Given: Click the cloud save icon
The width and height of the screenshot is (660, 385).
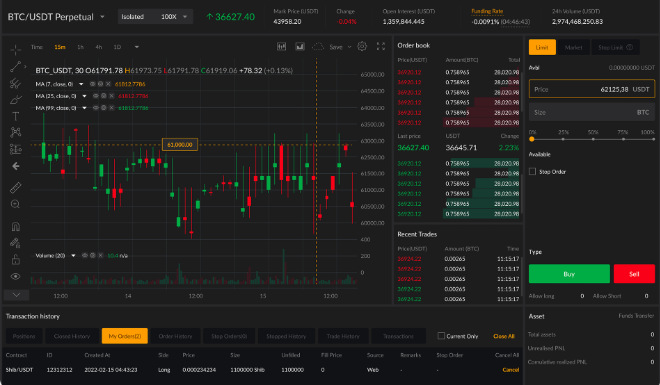Looking at the screenshot, I should coord(318,47).
